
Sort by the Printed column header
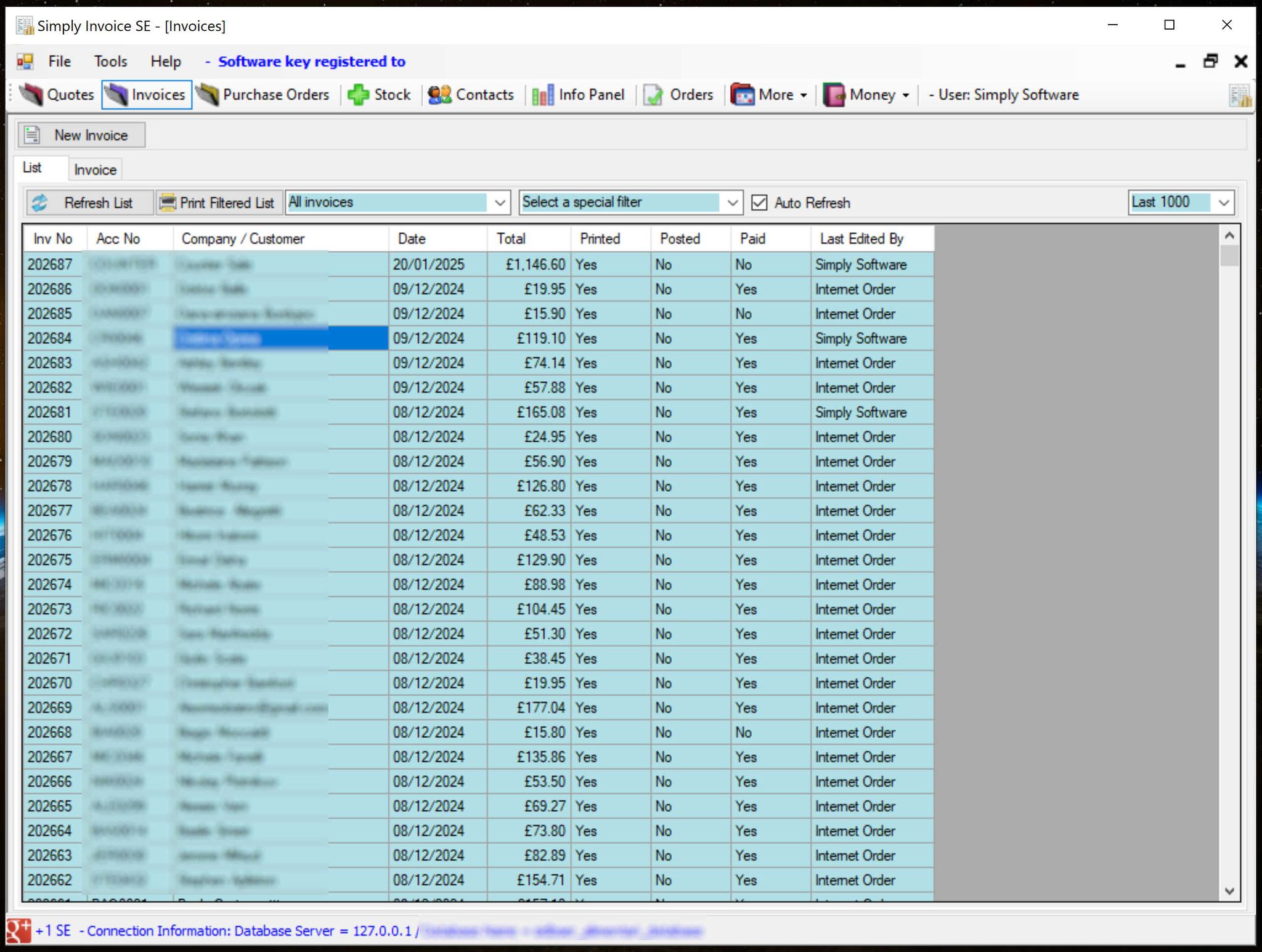point(611,239)
